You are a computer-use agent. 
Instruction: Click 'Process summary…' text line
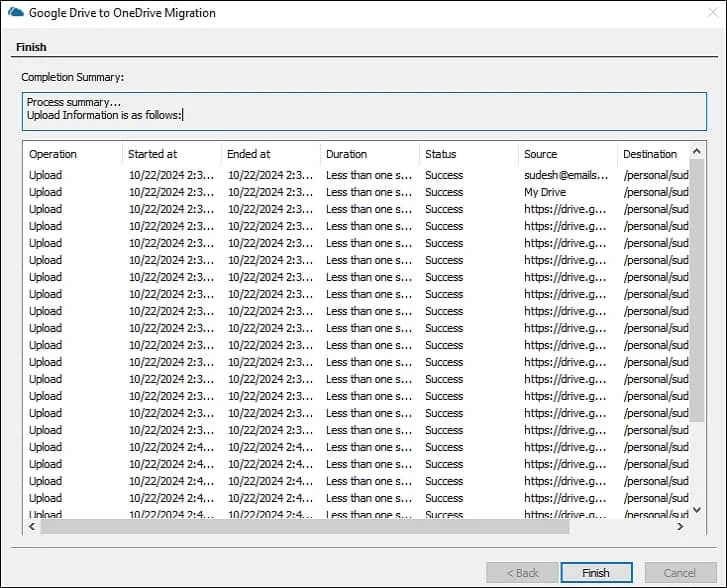(73, 102)
